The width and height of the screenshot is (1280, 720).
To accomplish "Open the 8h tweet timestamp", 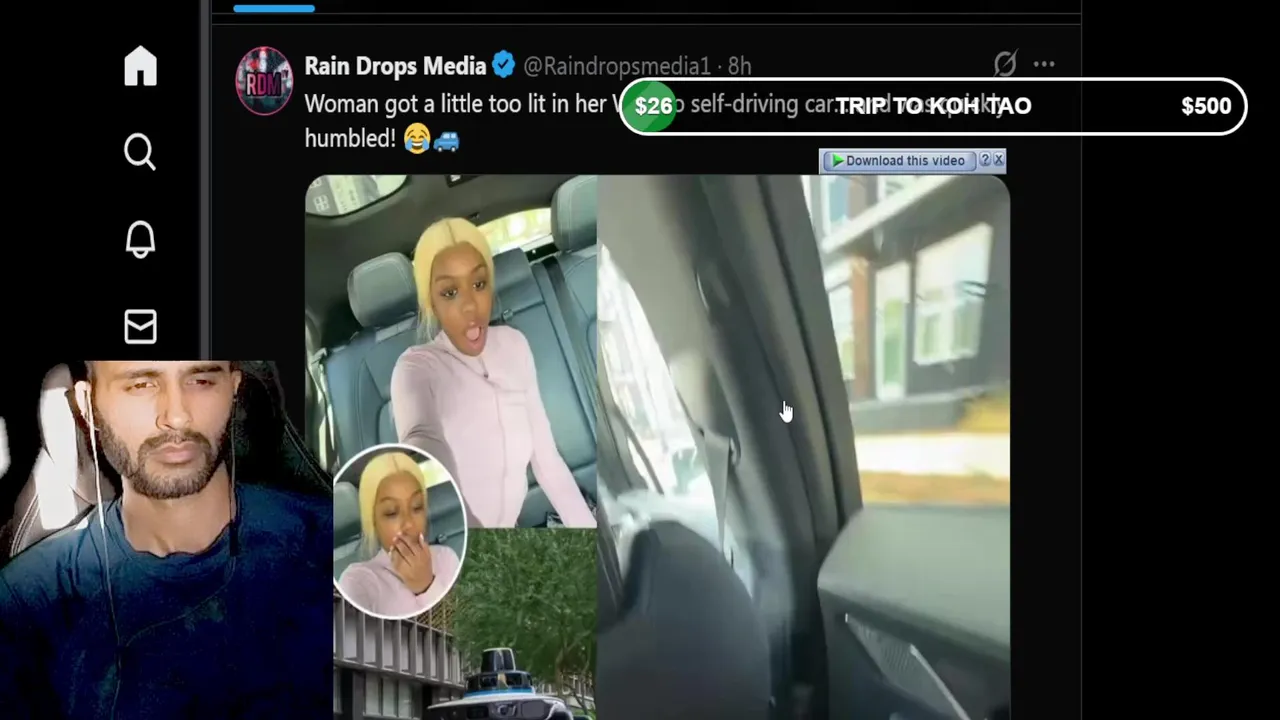I will tap(739, 66).
